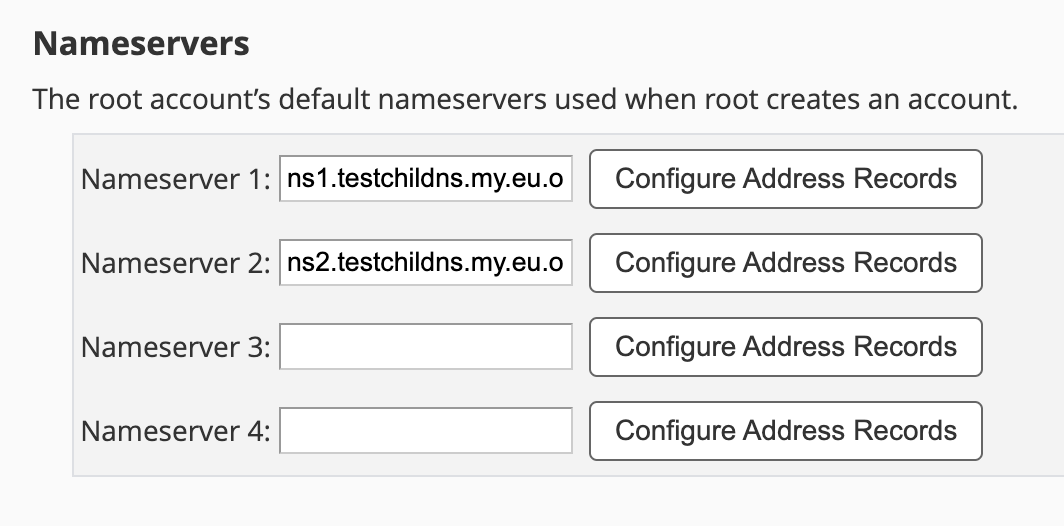Select the "Nameserver 3:" label

pyautogui.click(x=176, y=348)
